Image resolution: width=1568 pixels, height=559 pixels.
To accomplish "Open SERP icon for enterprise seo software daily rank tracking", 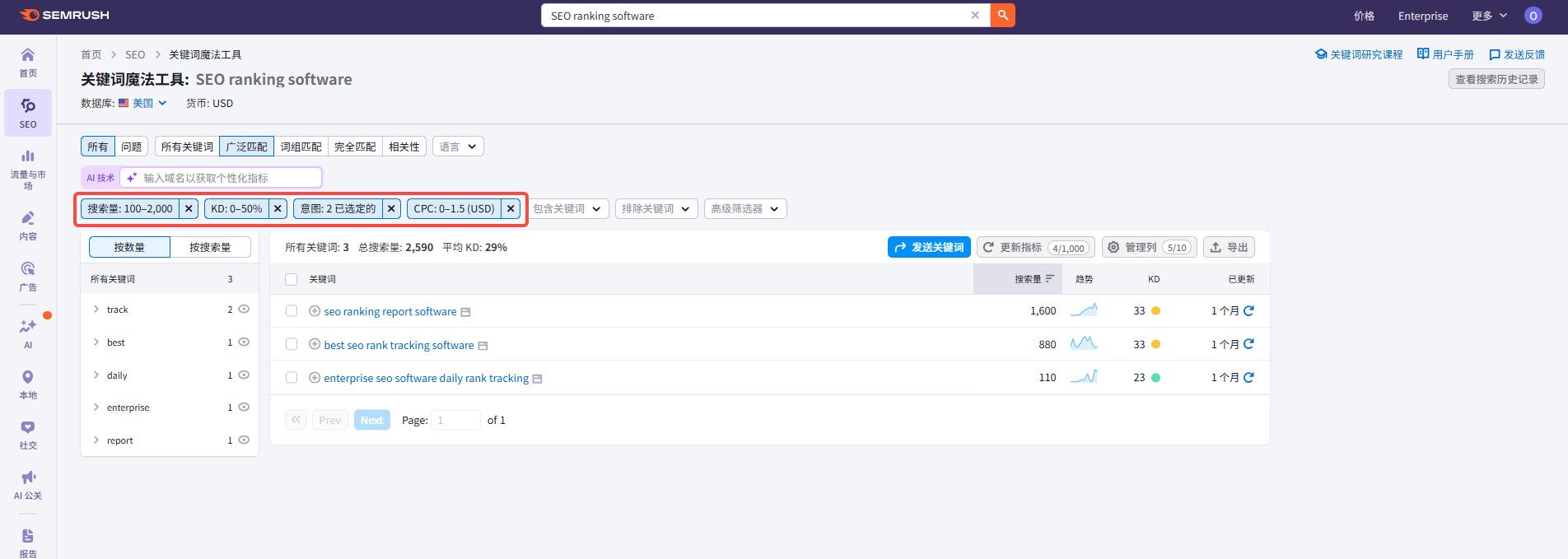I will 537,379.
